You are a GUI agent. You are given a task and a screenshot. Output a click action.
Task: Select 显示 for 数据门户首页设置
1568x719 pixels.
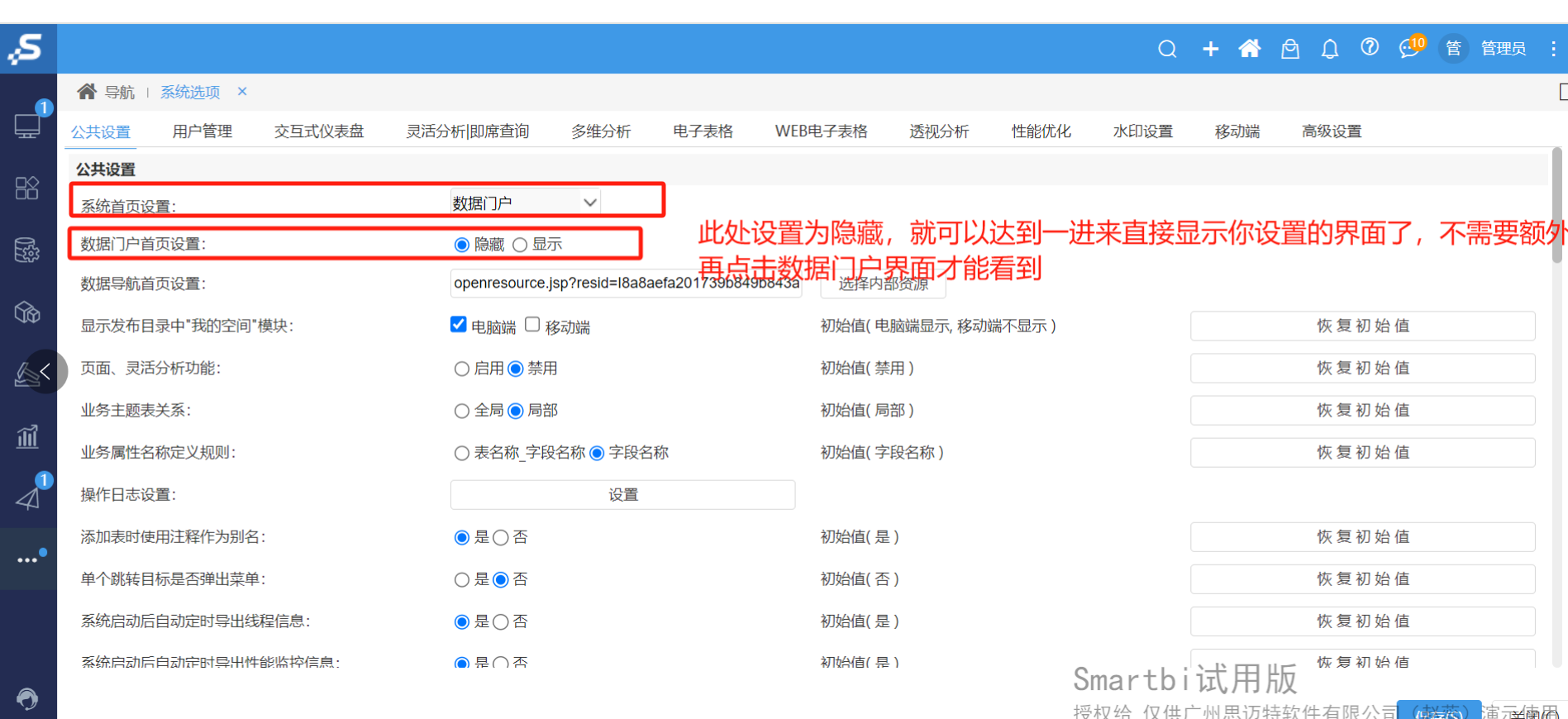(x=520, y=245)
